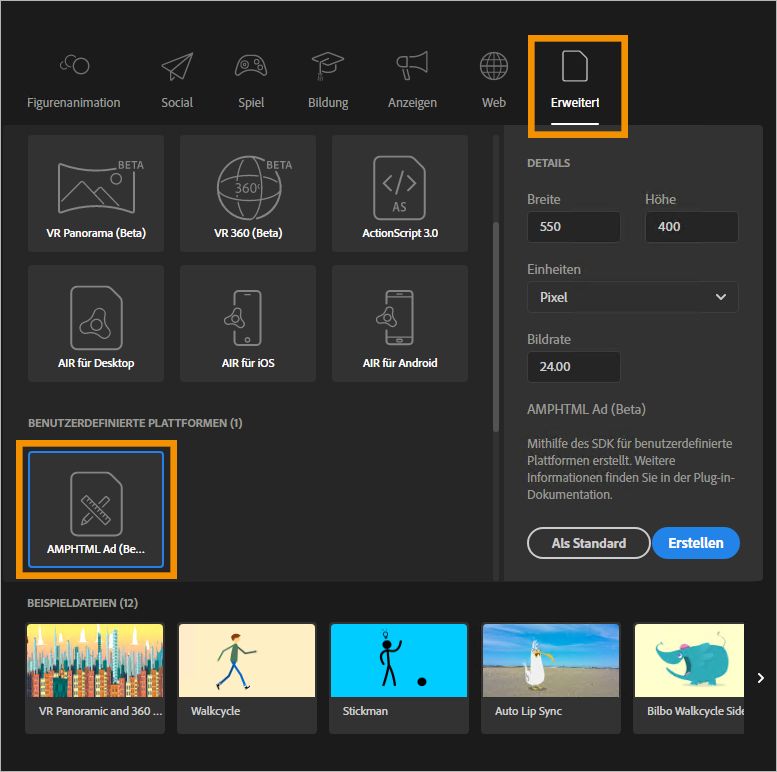Click the BENUTZERDEFINIERTE PLATTFORMEN (1) heading
This screenshot has height=772, width=777.
click(135, 423)
